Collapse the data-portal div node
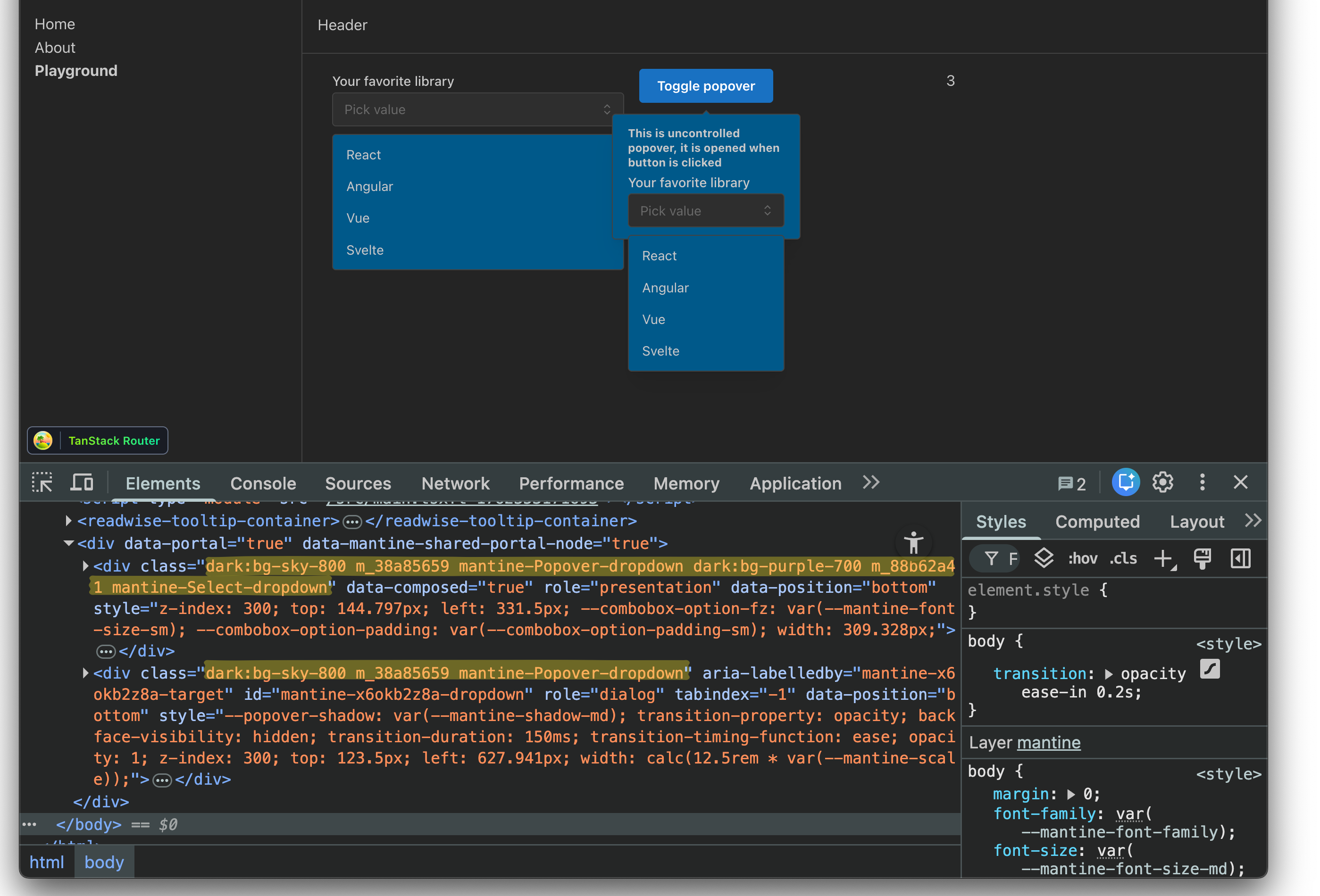 tap(69, 543)
